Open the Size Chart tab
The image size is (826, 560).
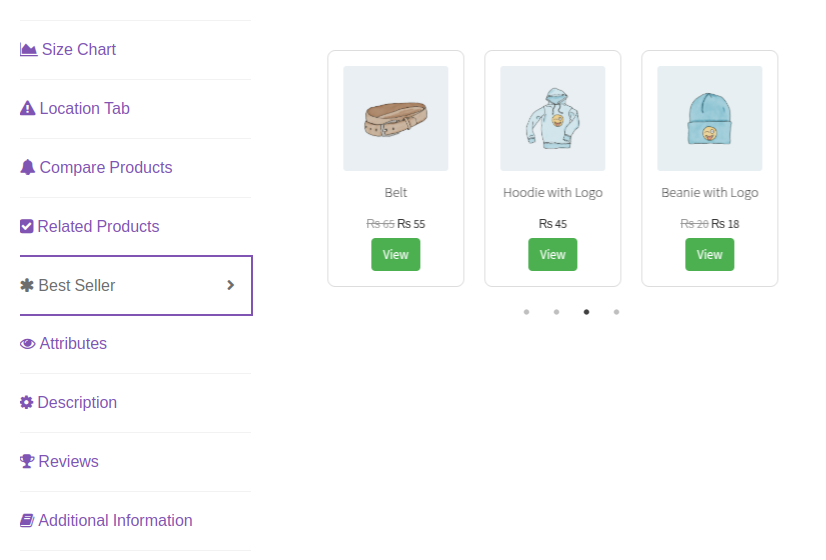(x=79, y=50)
